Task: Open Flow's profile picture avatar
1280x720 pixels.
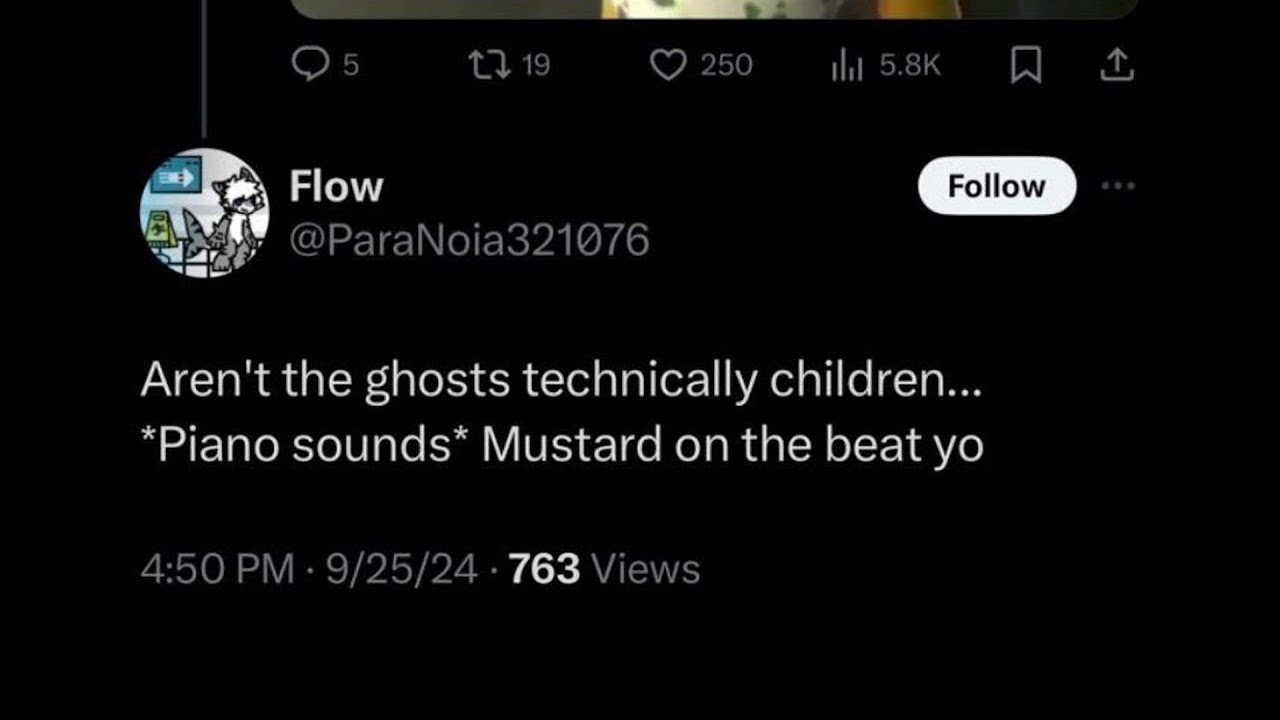Action: pyautogui.click(x=204, y=213)
